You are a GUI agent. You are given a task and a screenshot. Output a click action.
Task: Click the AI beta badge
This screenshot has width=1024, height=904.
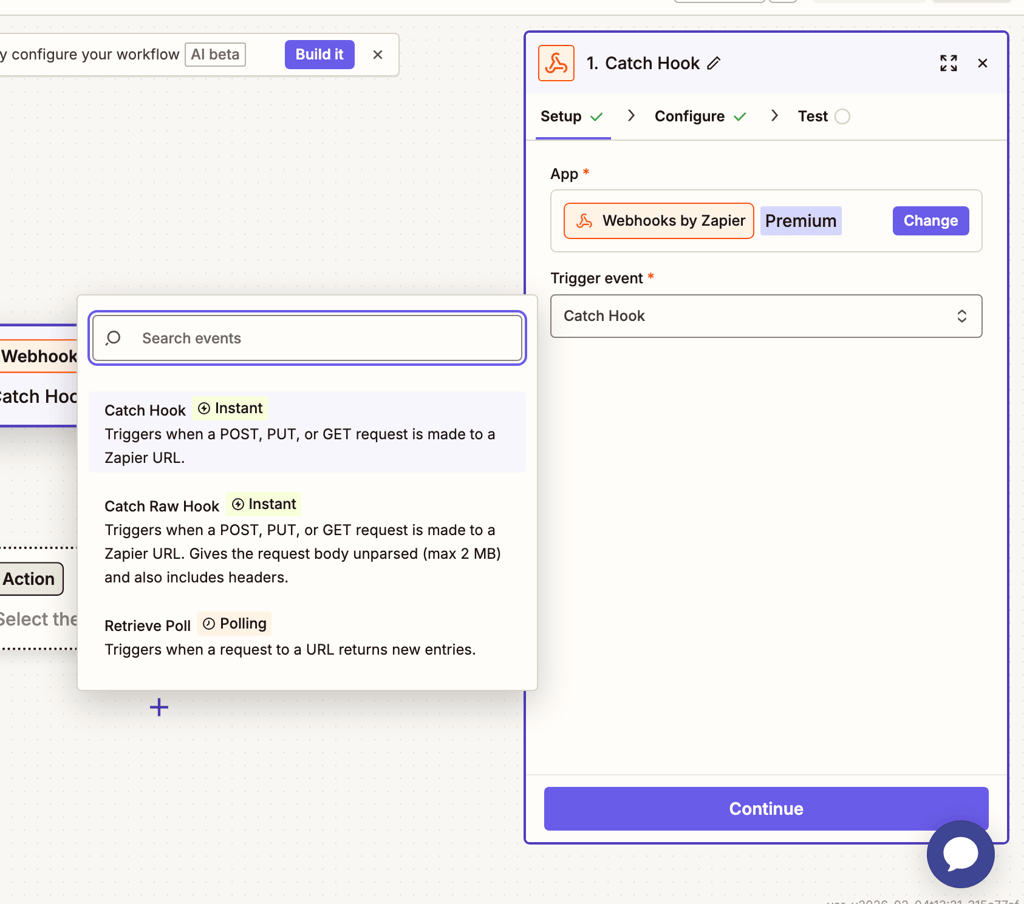coord(215,55)
